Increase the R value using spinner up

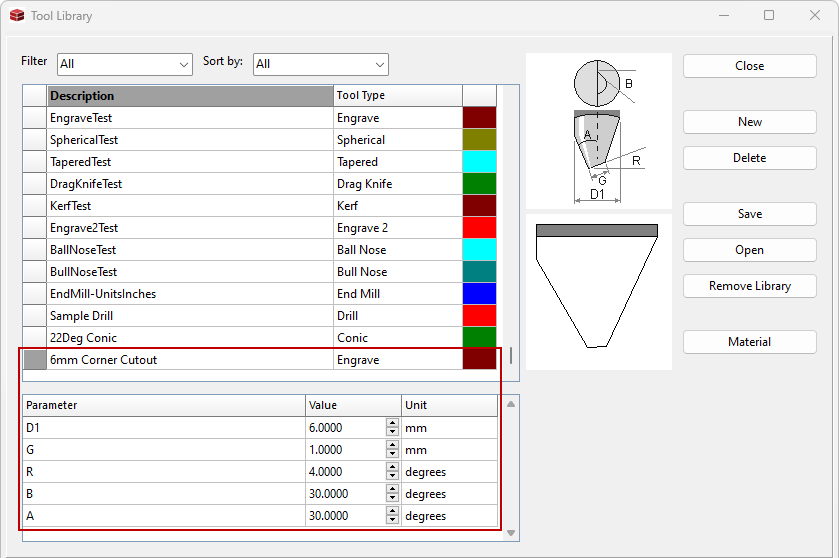392,468
